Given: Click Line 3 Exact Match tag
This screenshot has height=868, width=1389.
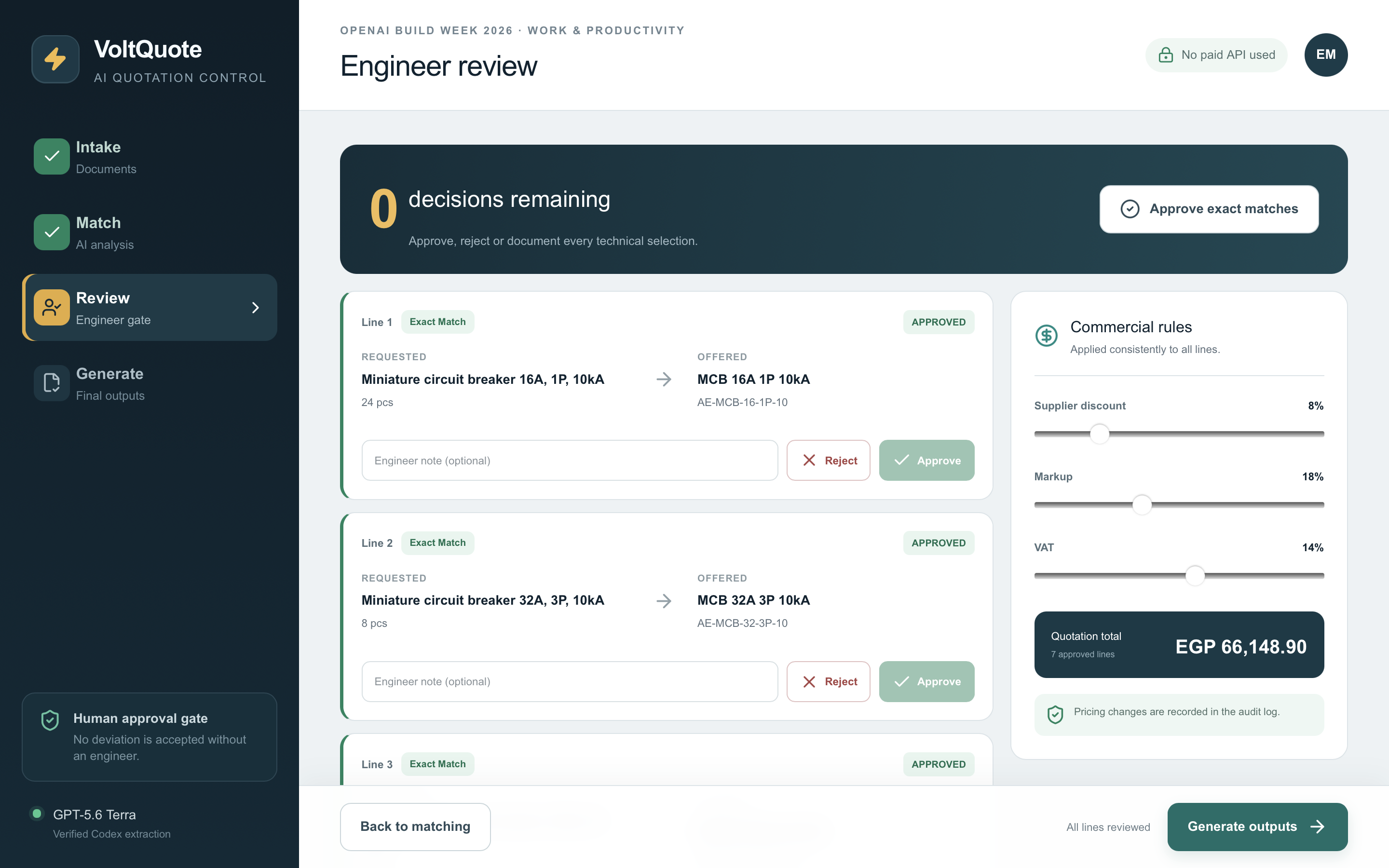Looking at the screenshot, I should (437, 764).
